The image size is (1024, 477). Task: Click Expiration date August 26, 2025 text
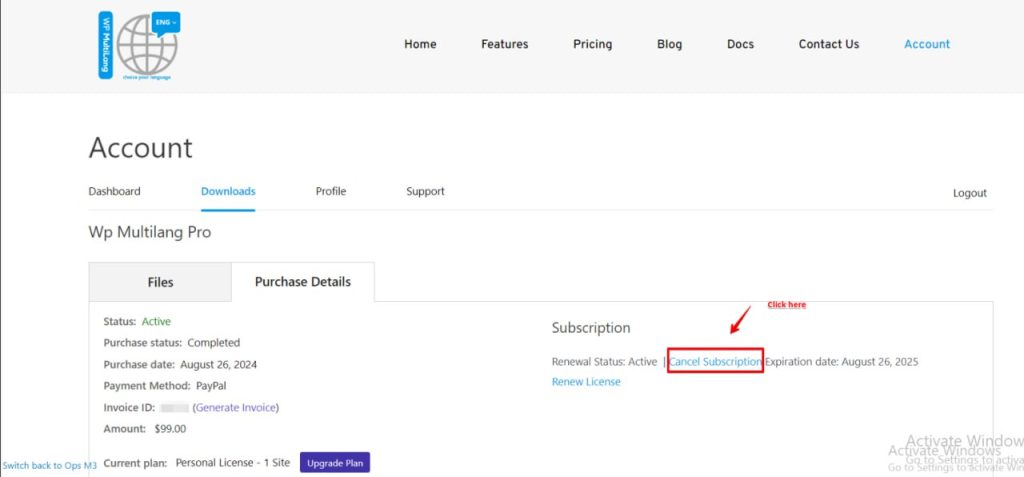[842, 361]
